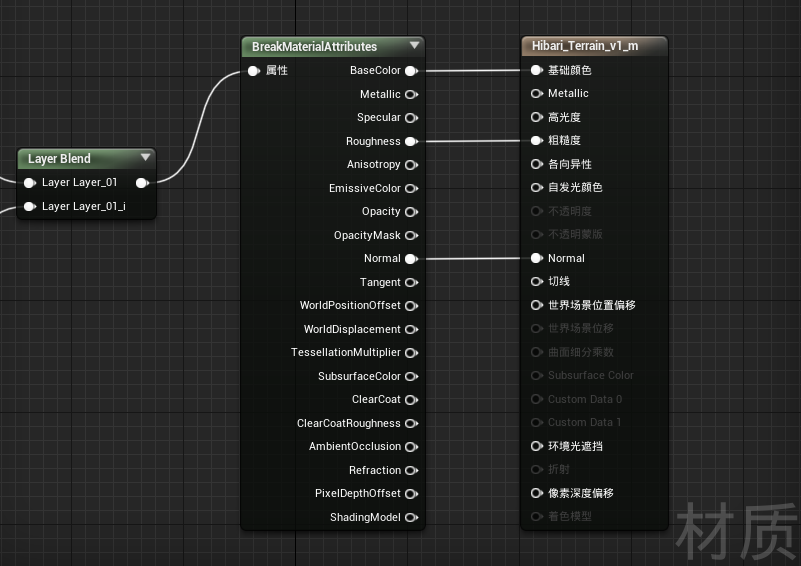Viewport: 801px width, 566px height.
Task: Click the 属性 input pin
Action: (x=254, y=71)
